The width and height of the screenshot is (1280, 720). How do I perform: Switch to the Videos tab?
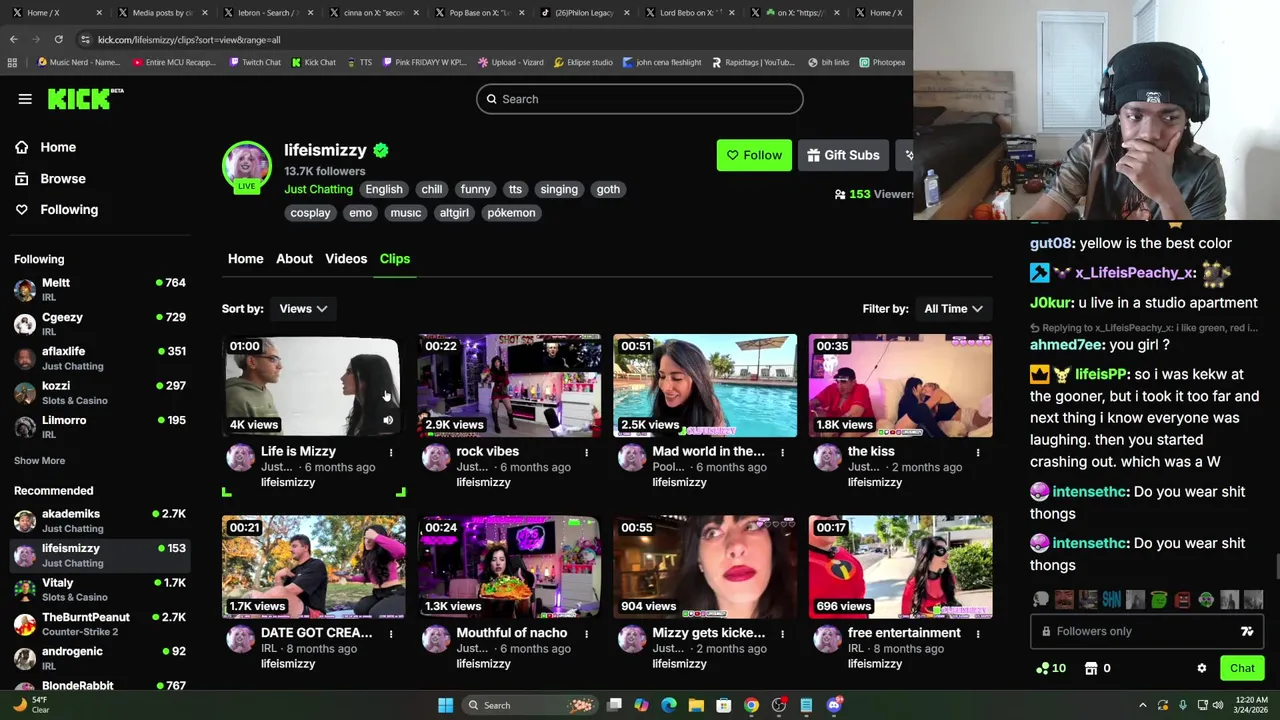tap(346, 259)
